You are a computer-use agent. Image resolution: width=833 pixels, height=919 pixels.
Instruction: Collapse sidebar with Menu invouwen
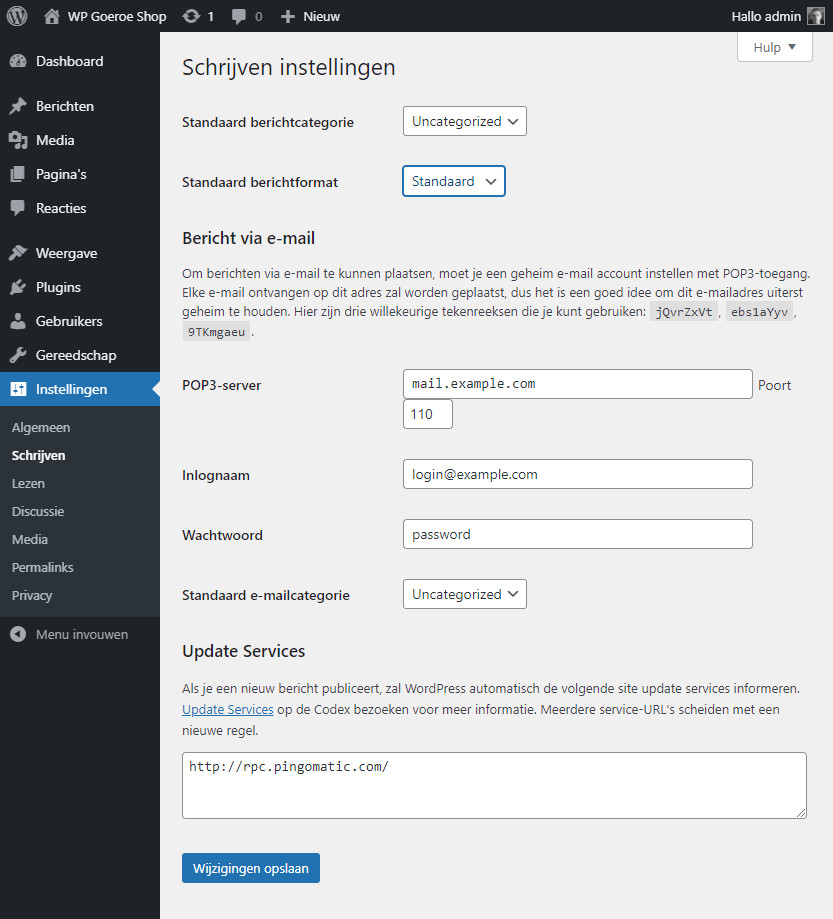(x=81, y=634)
